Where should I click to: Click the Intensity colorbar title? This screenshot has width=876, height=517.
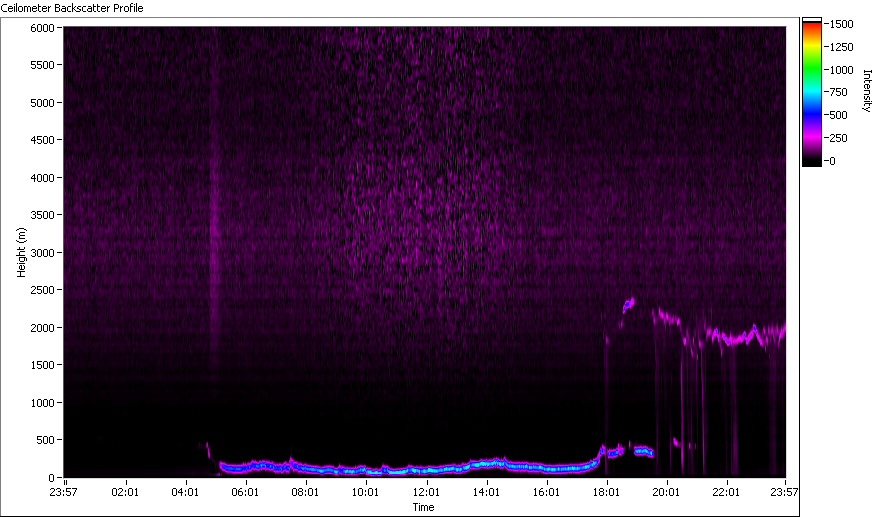tap(867, 90)
